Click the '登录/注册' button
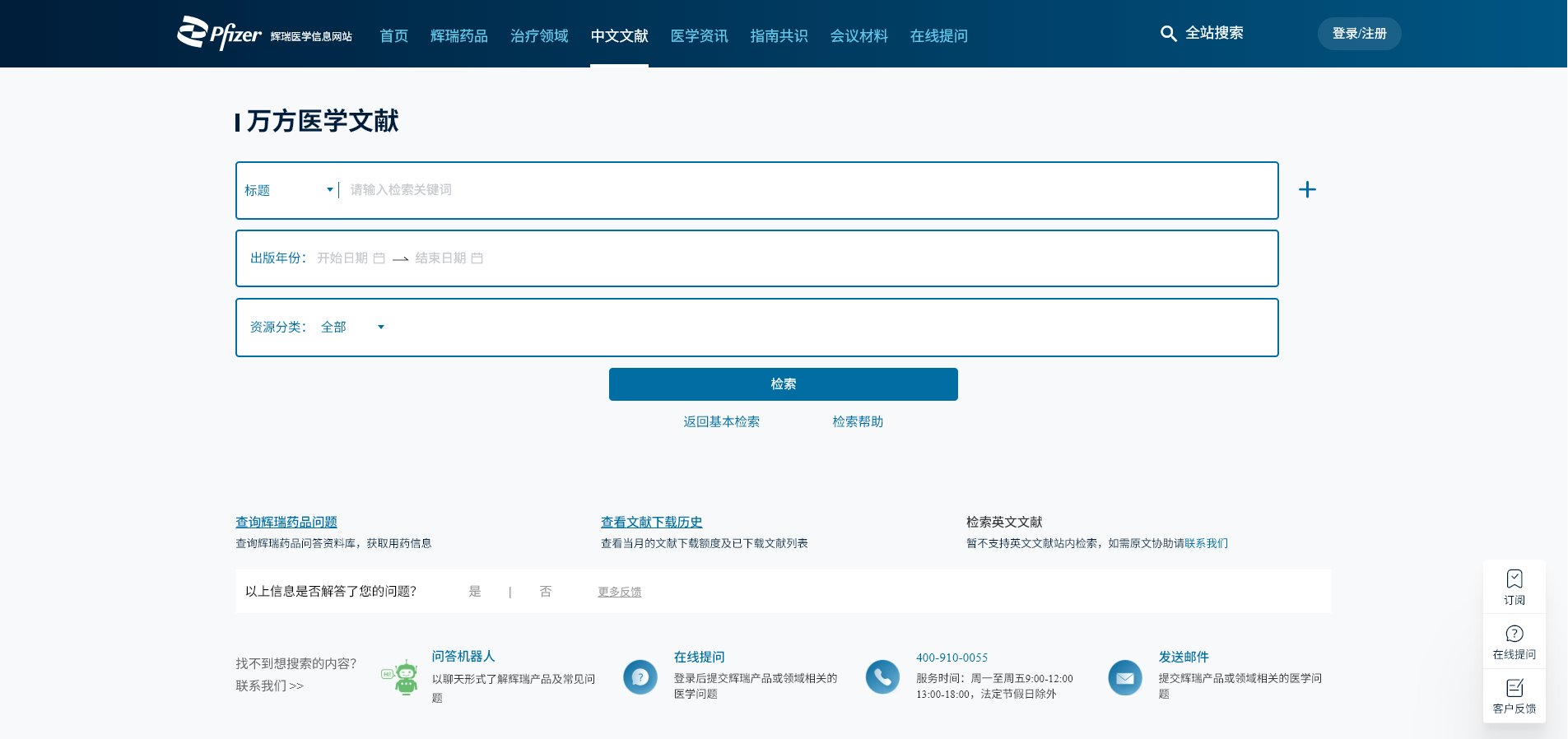 pos(1359,34)
